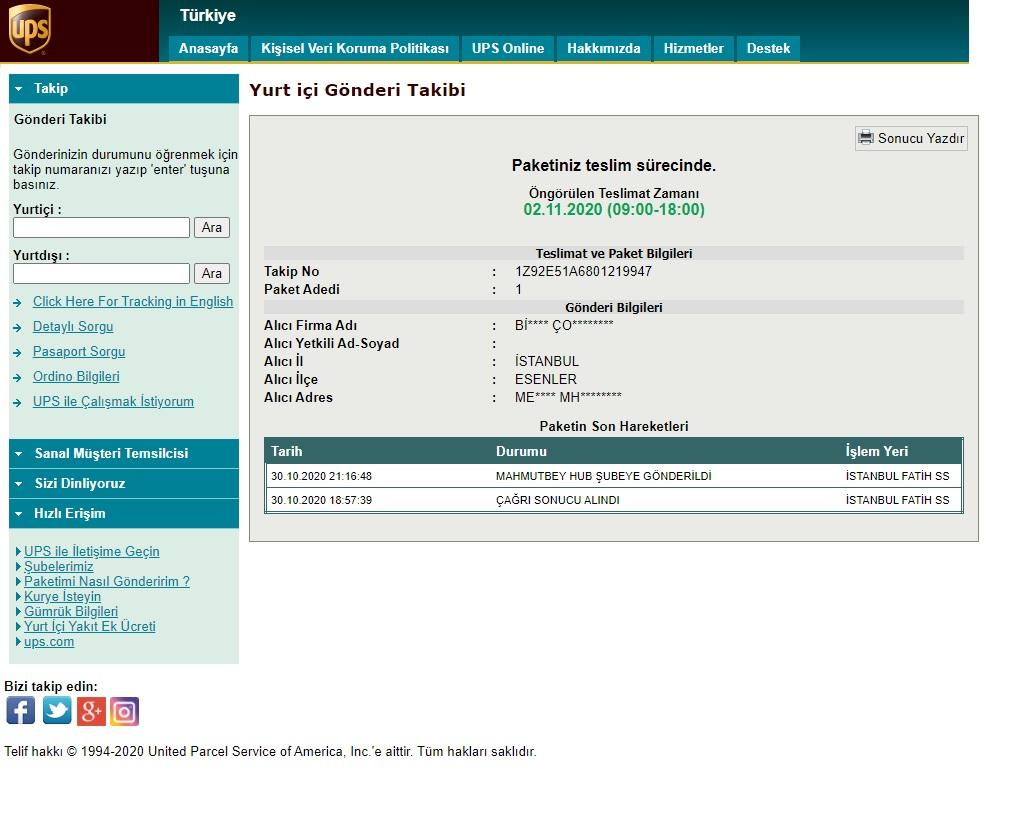The image size is (1018, 821).
Task: Focus the Yurtdışı tracking number field
Action: click(x=101, y=274)
